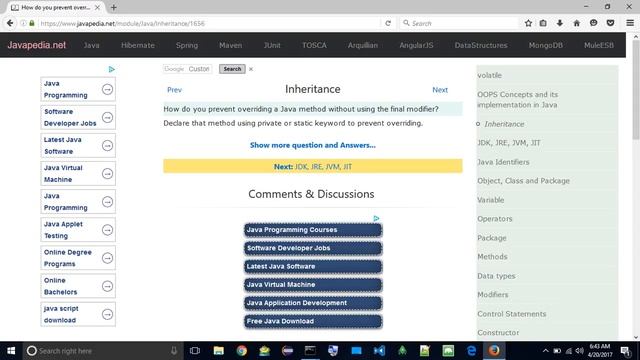Open the bookmarks list clipboard icon
This screenshot has width=640, height=360.
point(543,23)
